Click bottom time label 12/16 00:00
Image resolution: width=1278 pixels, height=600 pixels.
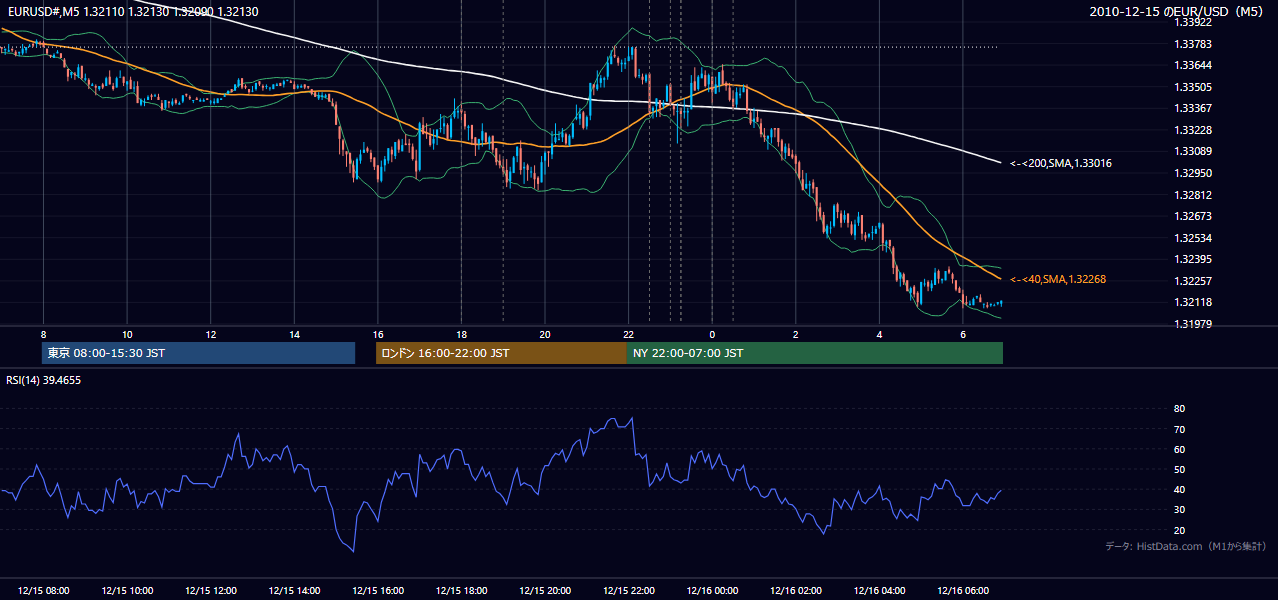click(712, 591)
